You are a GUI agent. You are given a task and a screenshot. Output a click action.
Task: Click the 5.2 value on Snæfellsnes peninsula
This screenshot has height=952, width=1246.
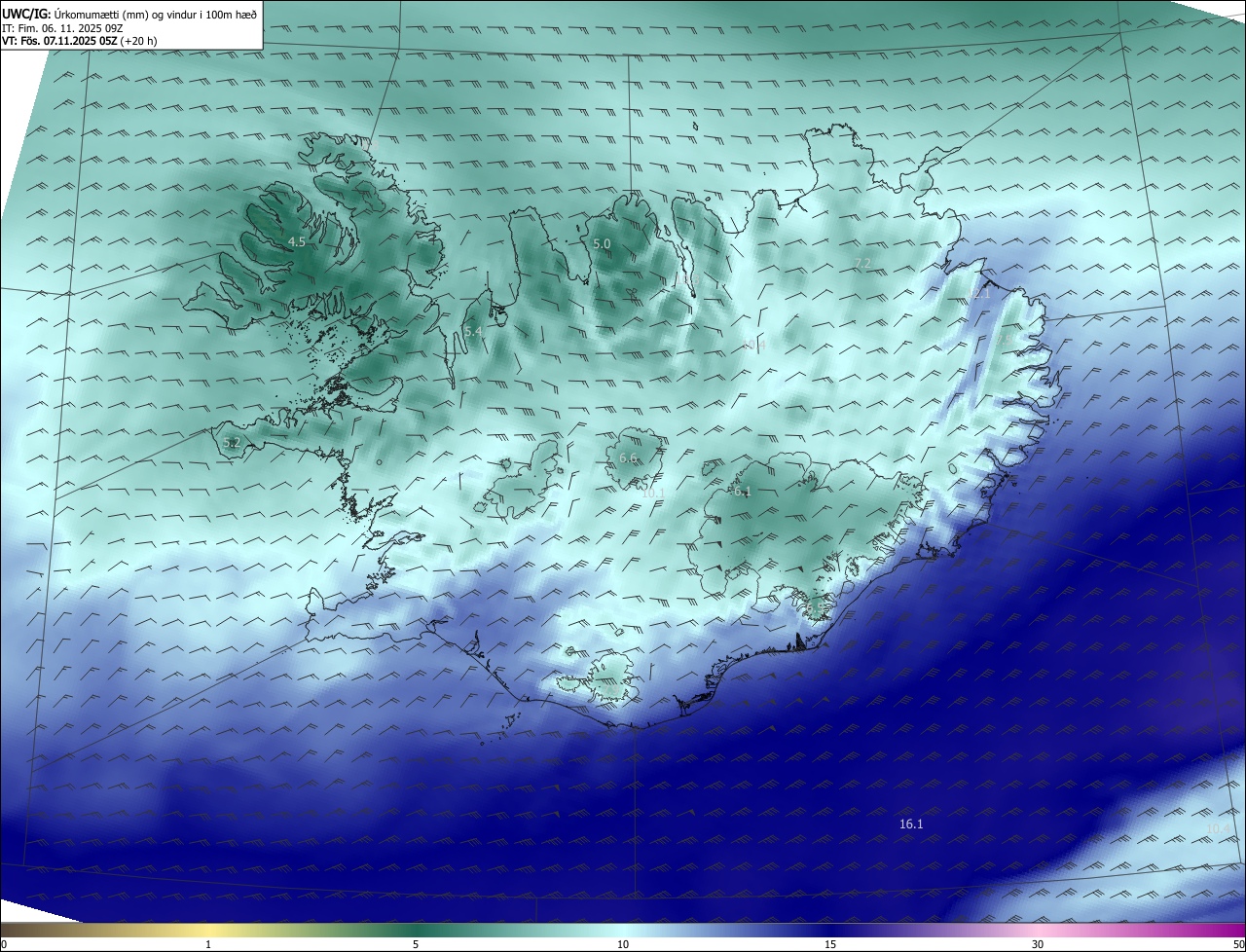[x=232, y=443]
